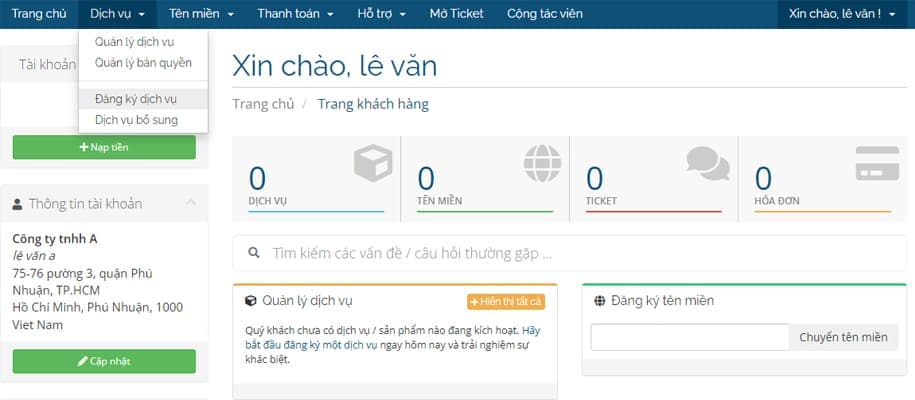This screenshot has width=915, height=400.
Task: Focus the Tìm kiếm các vấn đề search field
Action: click(x=570, y=253)
